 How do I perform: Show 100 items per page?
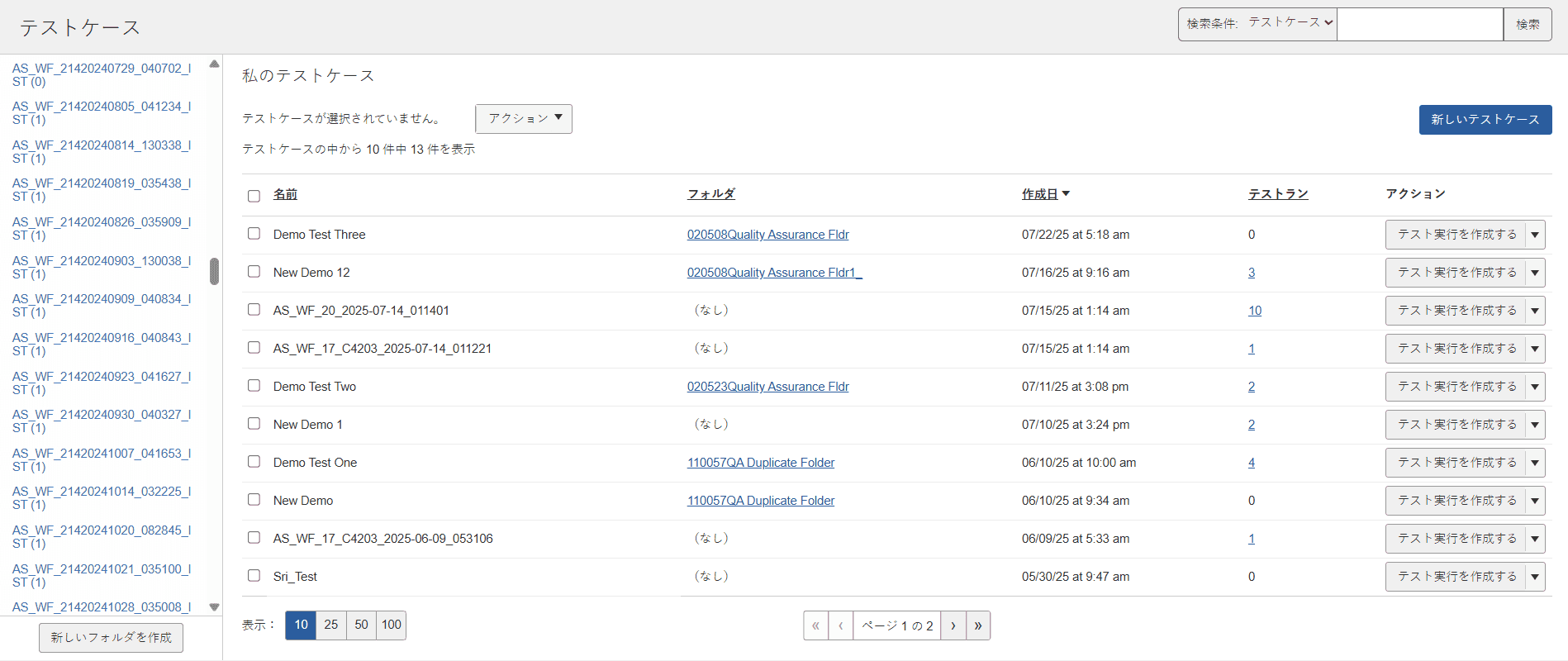pos(391,625)
